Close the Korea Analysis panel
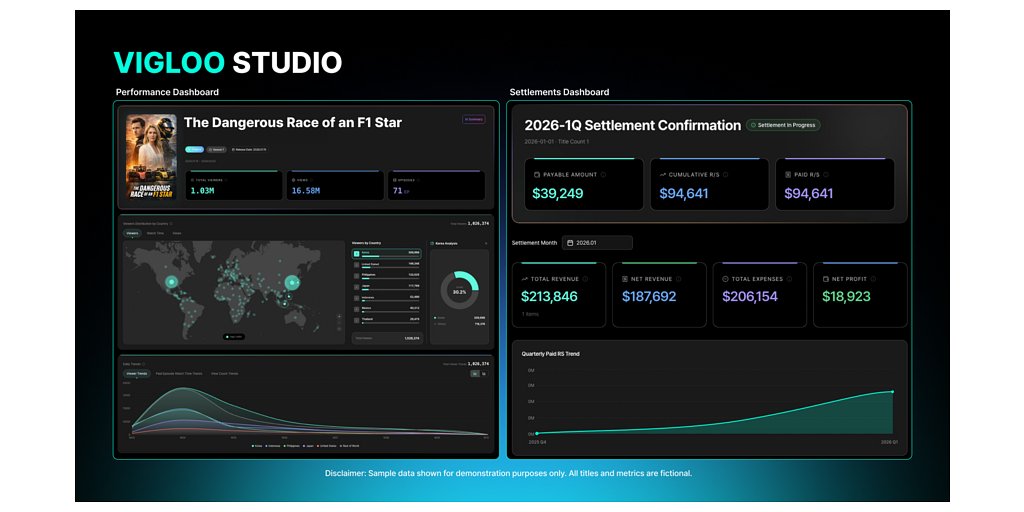The height and width of the screenshot is (512, 1024). pos(486,244)
